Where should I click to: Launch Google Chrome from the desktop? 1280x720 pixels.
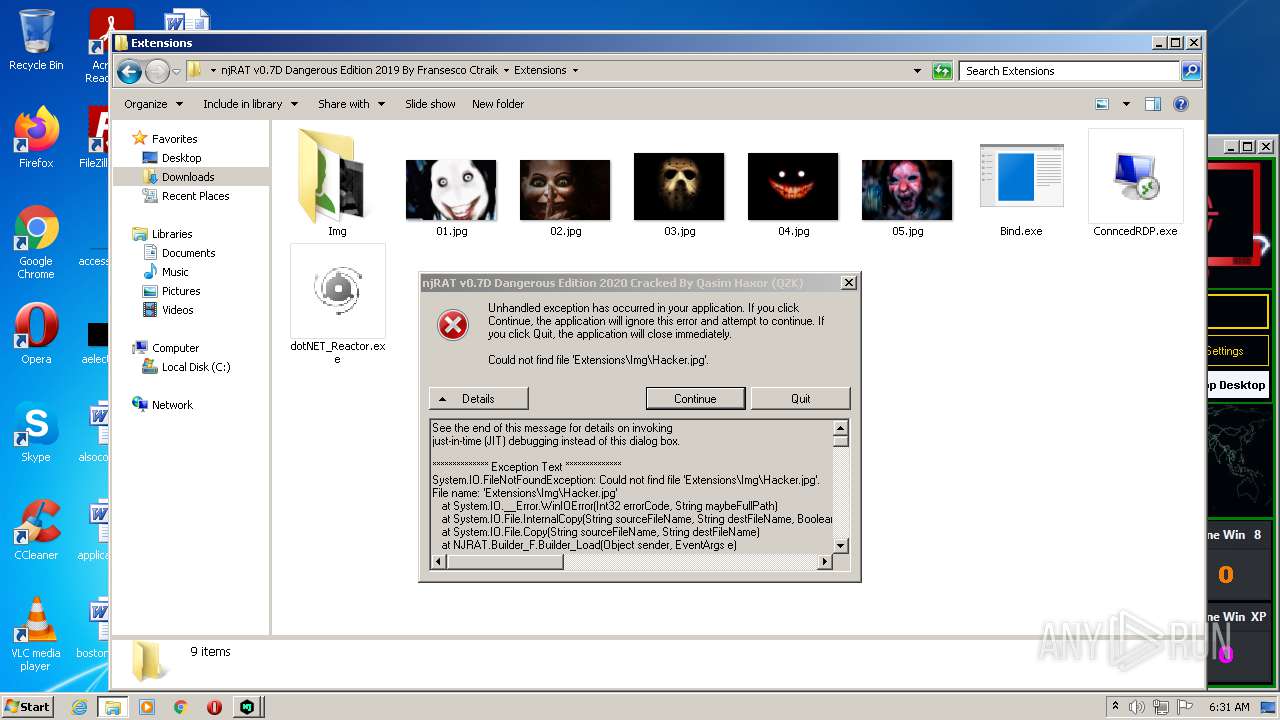(x=36, y=242)
